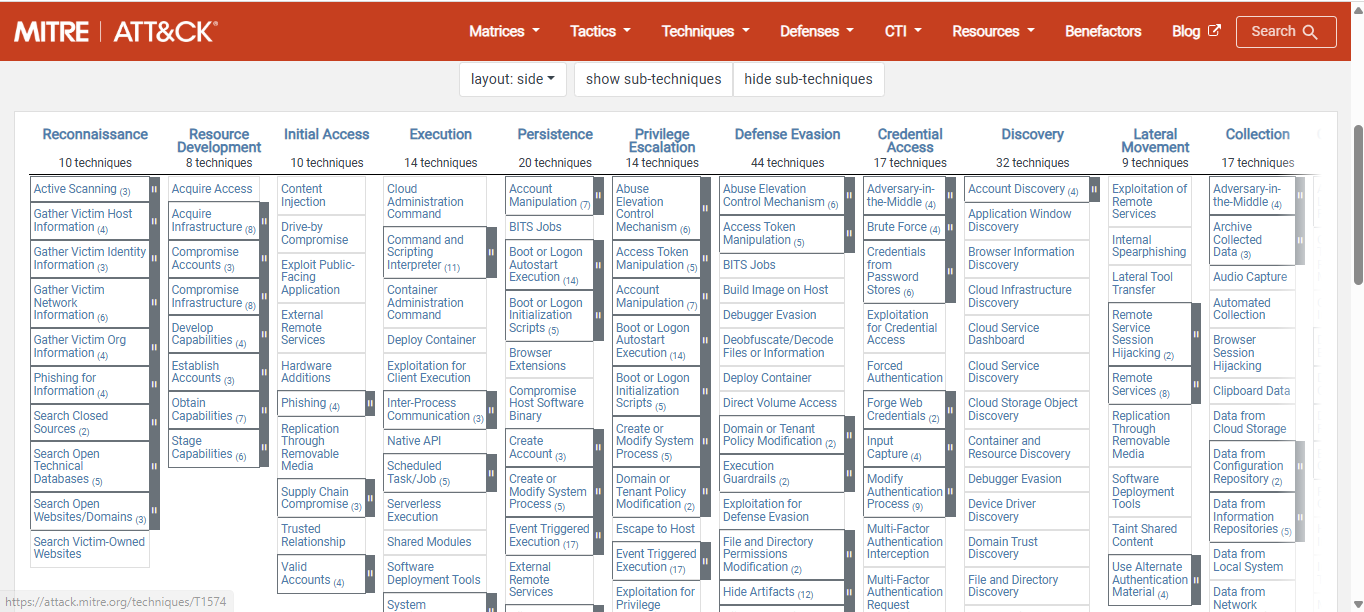Open the Forced Authentication technique

click(x=904, y=372)
